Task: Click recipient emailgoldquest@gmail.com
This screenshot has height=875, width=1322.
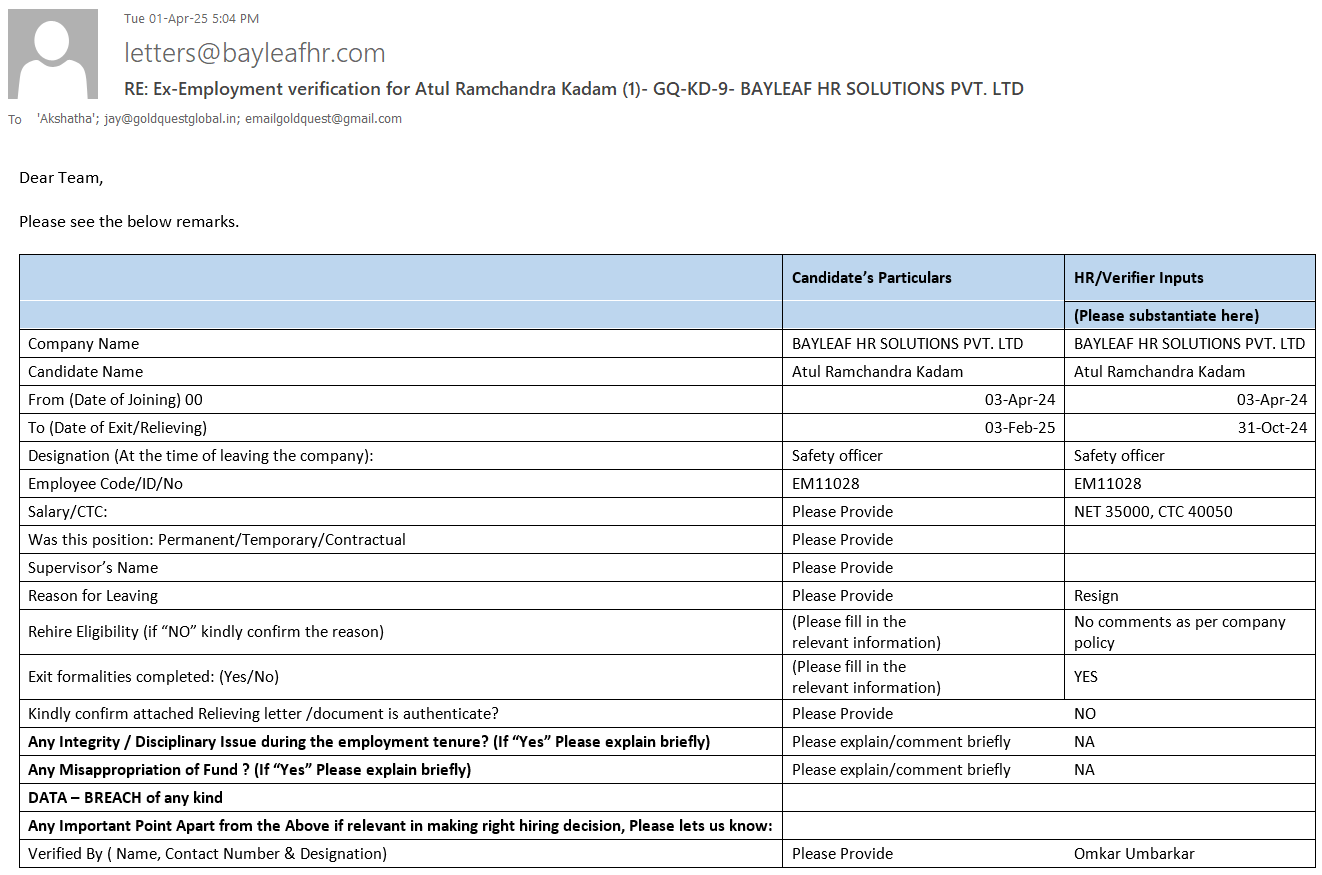Action: click(x=324, y=119)
